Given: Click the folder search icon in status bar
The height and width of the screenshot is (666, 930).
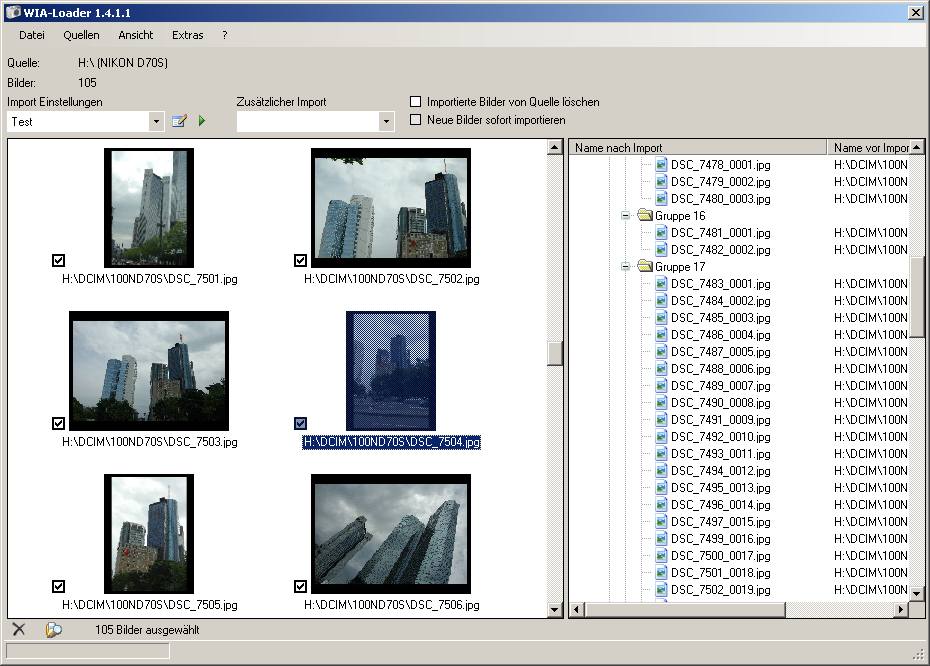Looking at the screenshot, I should 54,629.
